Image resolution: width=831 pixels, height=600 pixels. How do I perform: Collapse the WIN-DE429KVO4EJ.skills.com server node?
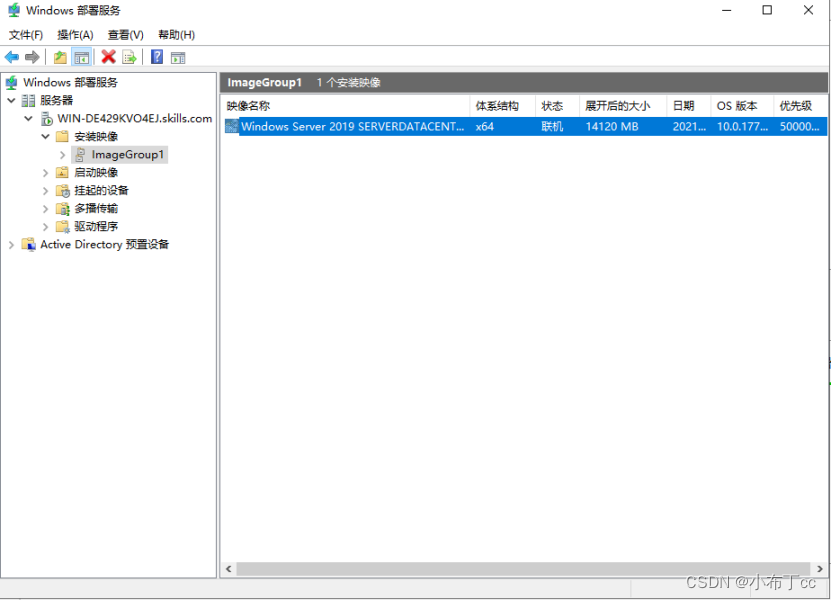coord(29,118)
